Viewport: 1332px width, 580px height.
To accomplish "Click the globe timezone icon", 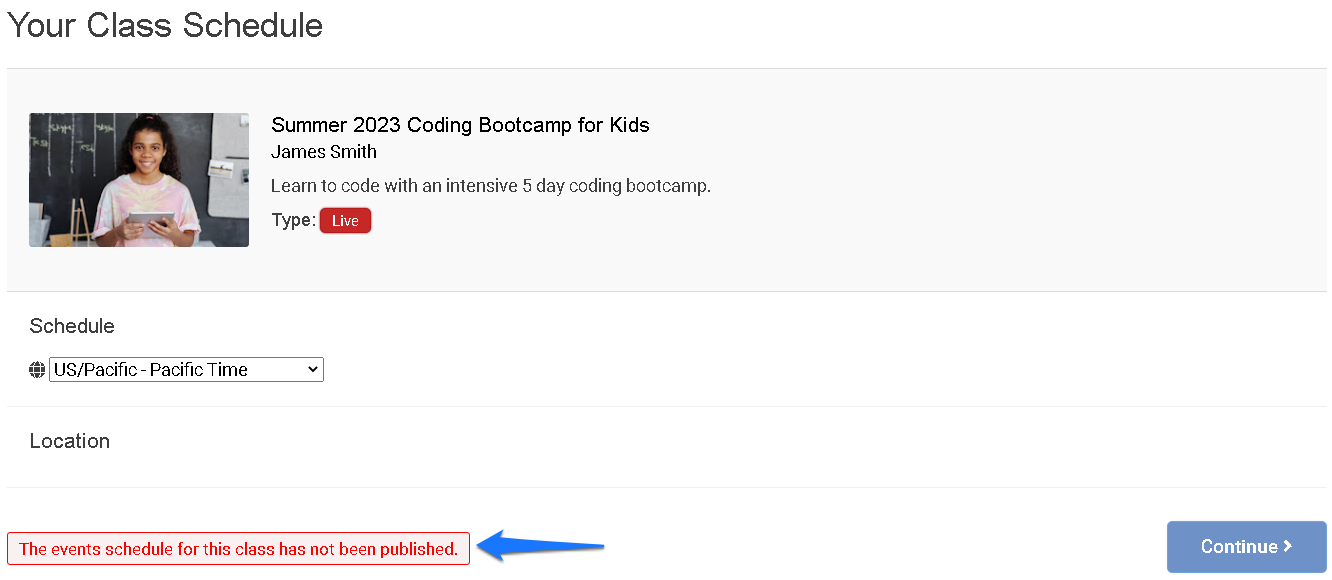I will 37,370.
